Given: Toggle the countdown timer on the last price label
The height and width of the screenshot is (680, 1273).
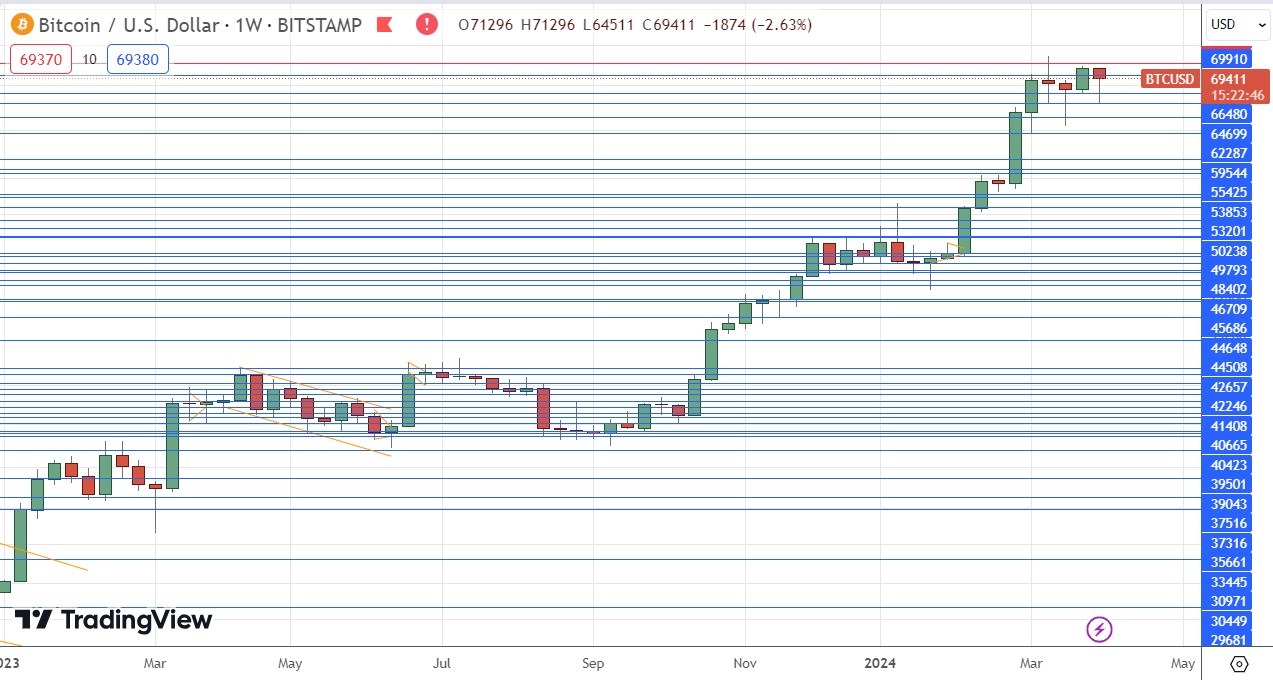Looking at the screenshot, I should (1237, 96).
